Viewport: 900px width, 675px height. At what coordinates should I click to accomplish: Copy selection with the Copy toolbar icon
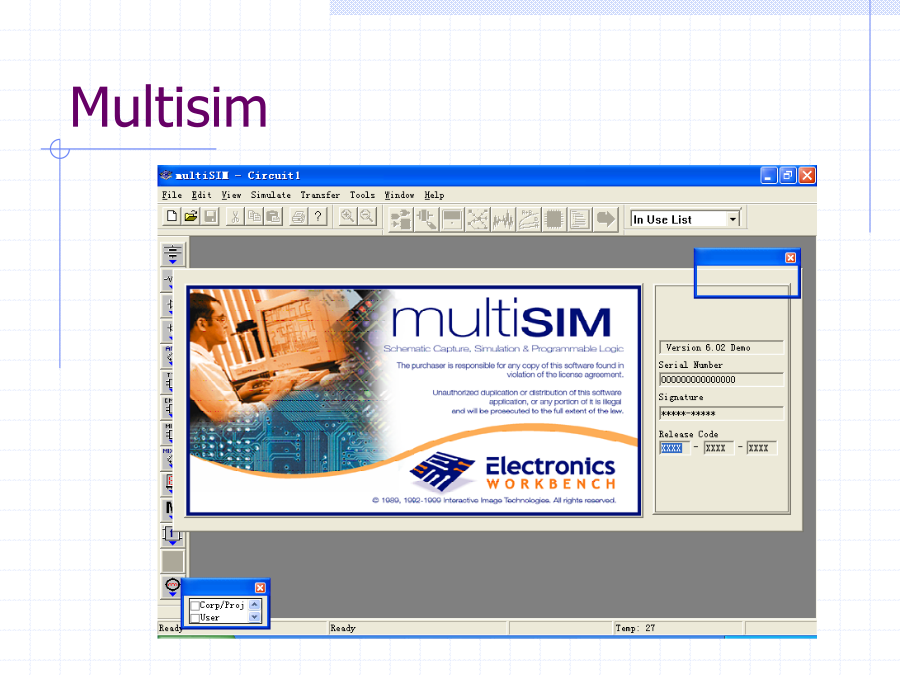(x=254, y=216)
